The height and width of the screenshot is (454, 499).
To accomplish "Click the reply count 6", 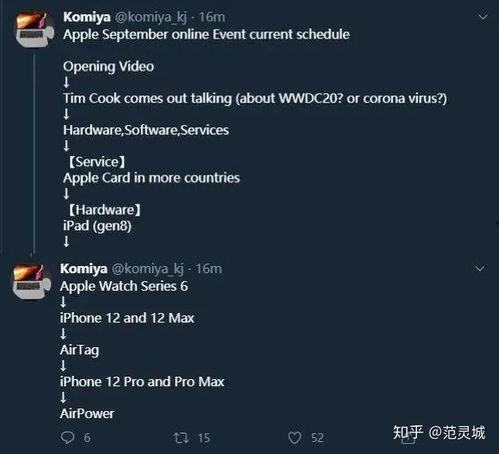I will point(87,438).
